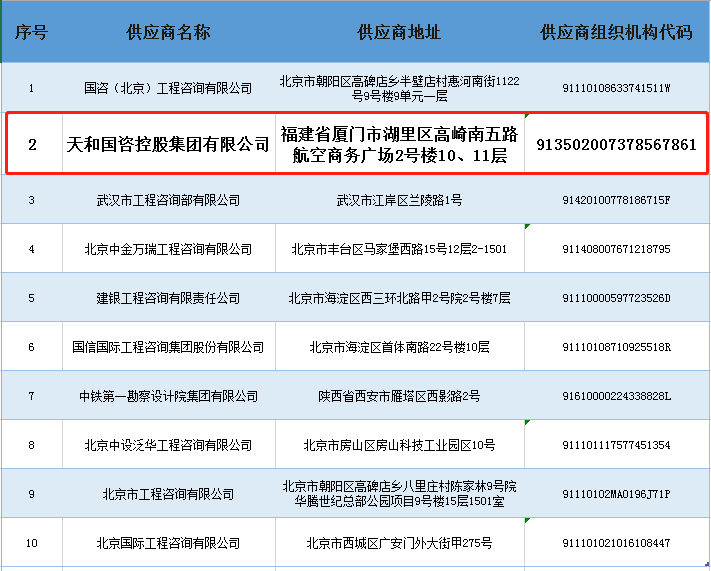This screenshot has width=711, height=571.
Task: Select cell 北京中金万瑞工程咨询有限公司
Action: (x=169, y=249)
